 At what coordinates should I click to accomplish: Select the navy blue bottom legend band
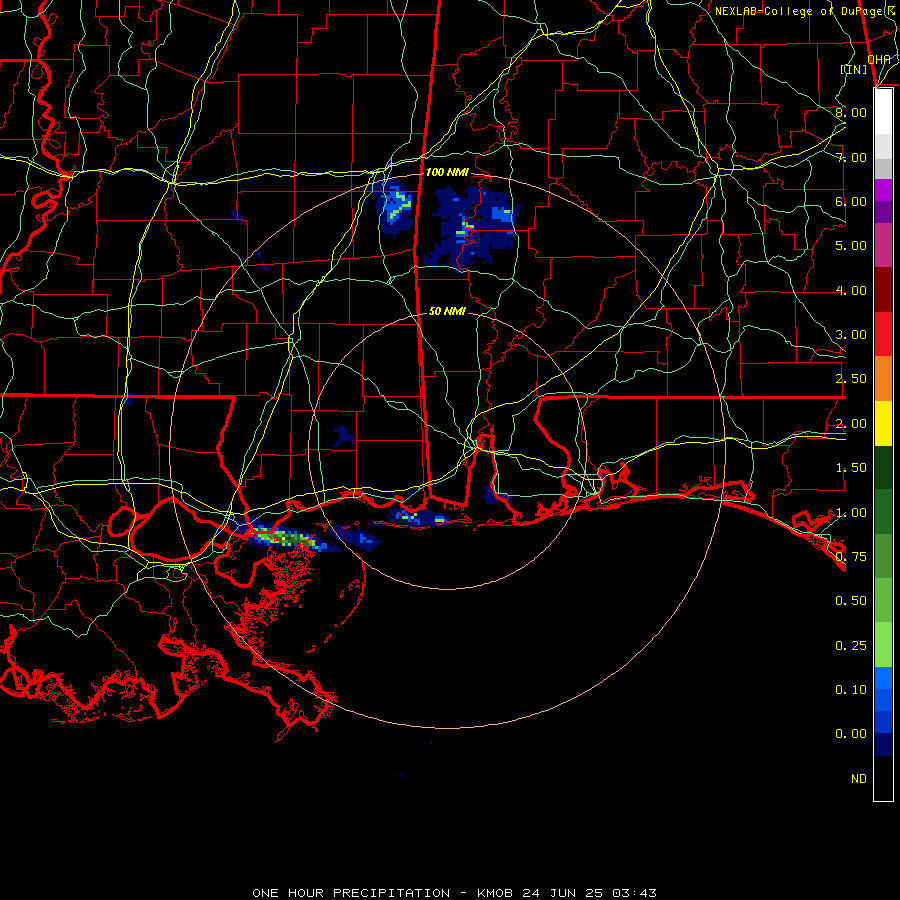click(883, 744)
